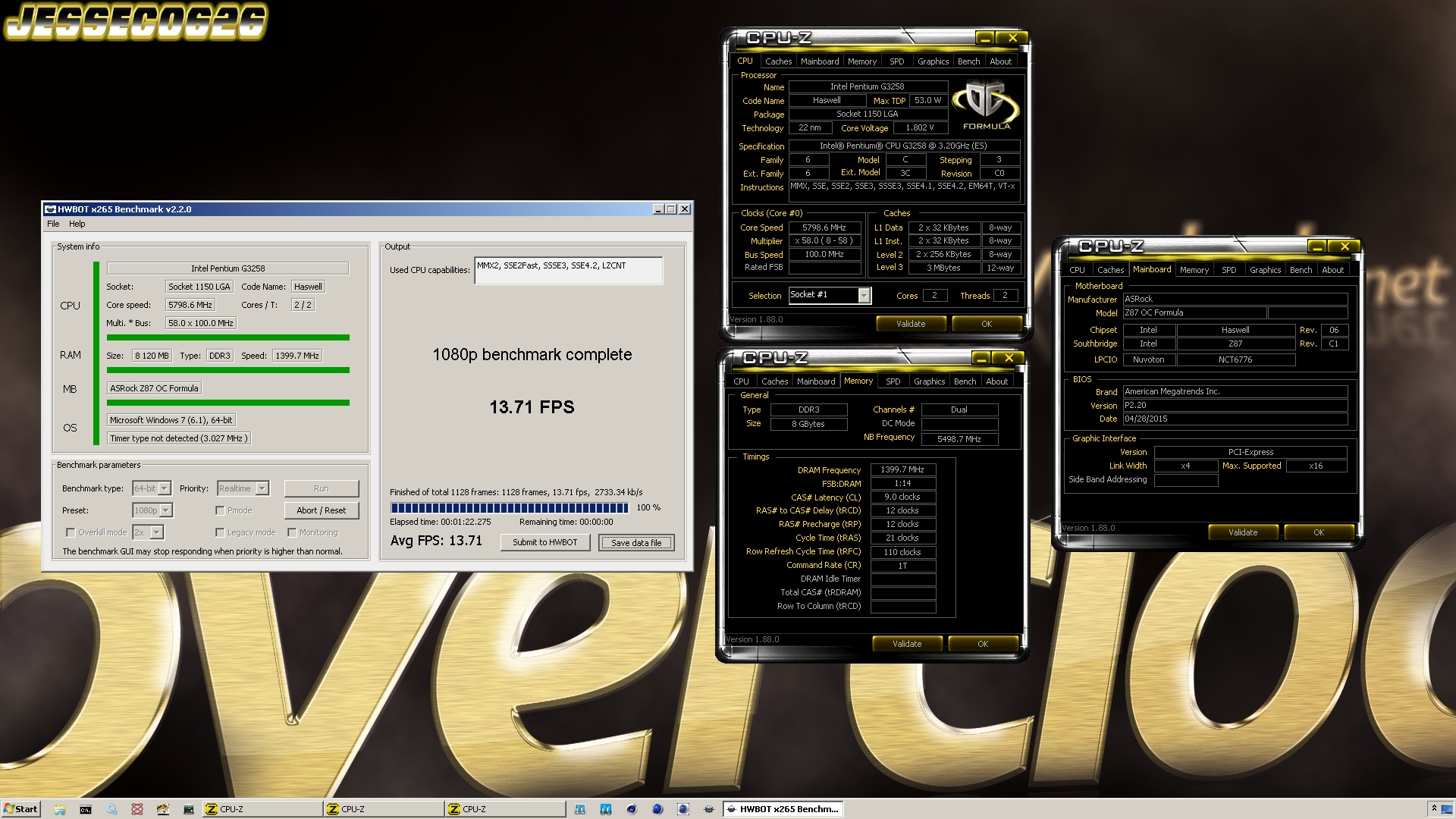Click Validate in CPU-Z Mainboard window
Screen dimensions: 1456x819
[x=1243, y=532]
